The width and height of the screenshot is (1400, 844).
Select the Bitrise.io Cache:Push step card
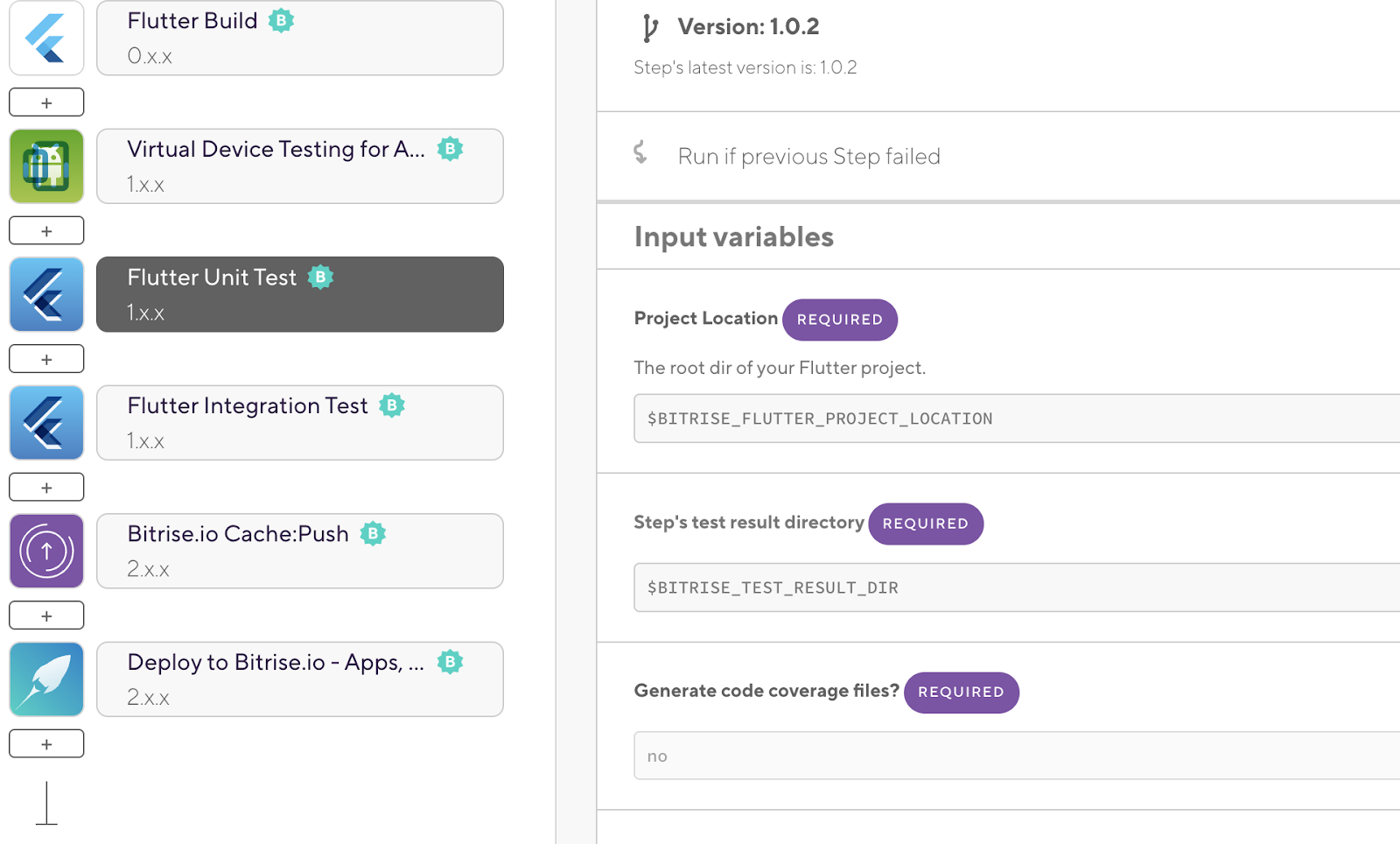click(300, 551)
